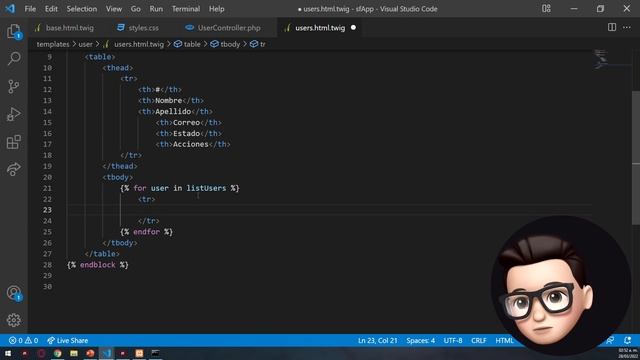Open the Go menu
Image resolution: width=640 pixels, height=360 pixels.
point(136,9)
